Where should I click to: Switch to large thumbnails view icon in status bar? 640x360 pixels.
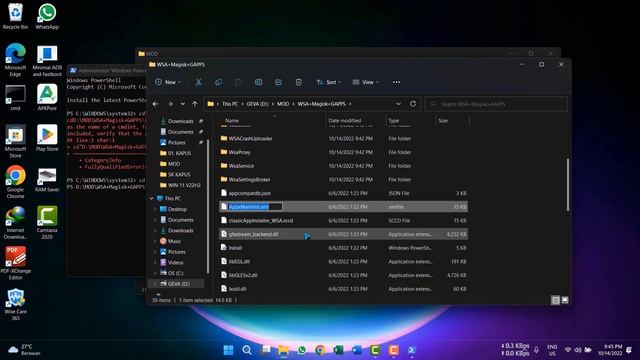565,300
